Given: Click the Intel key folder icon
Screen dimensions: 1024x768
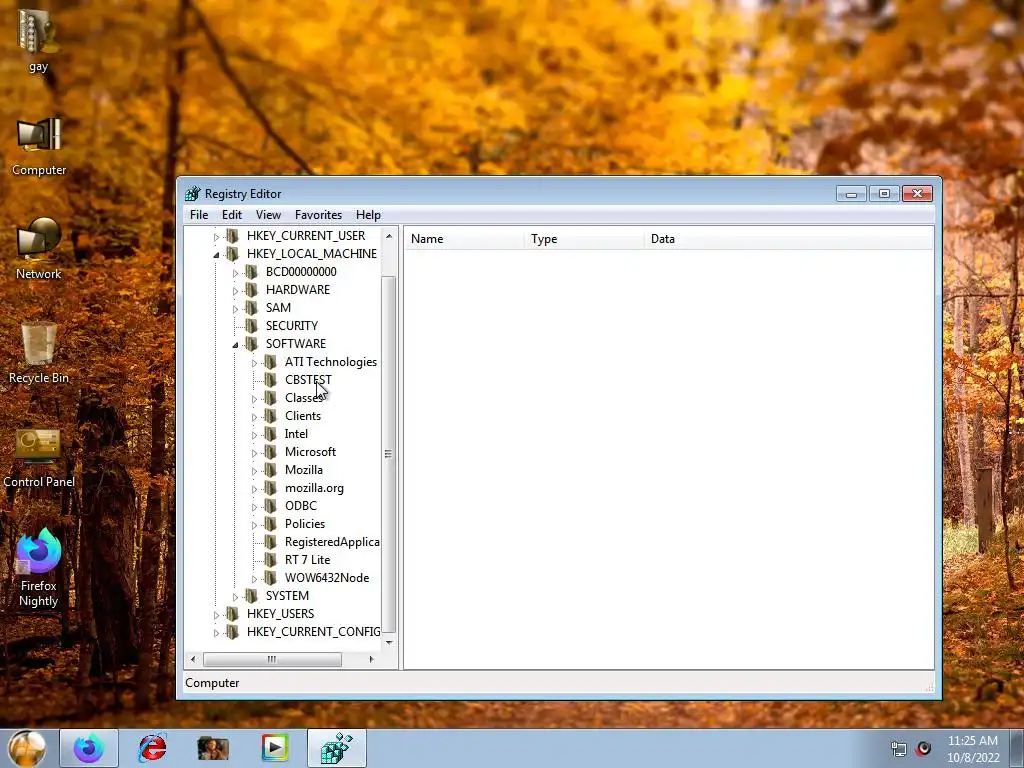Looking at the screenshot, I should 270,434.
